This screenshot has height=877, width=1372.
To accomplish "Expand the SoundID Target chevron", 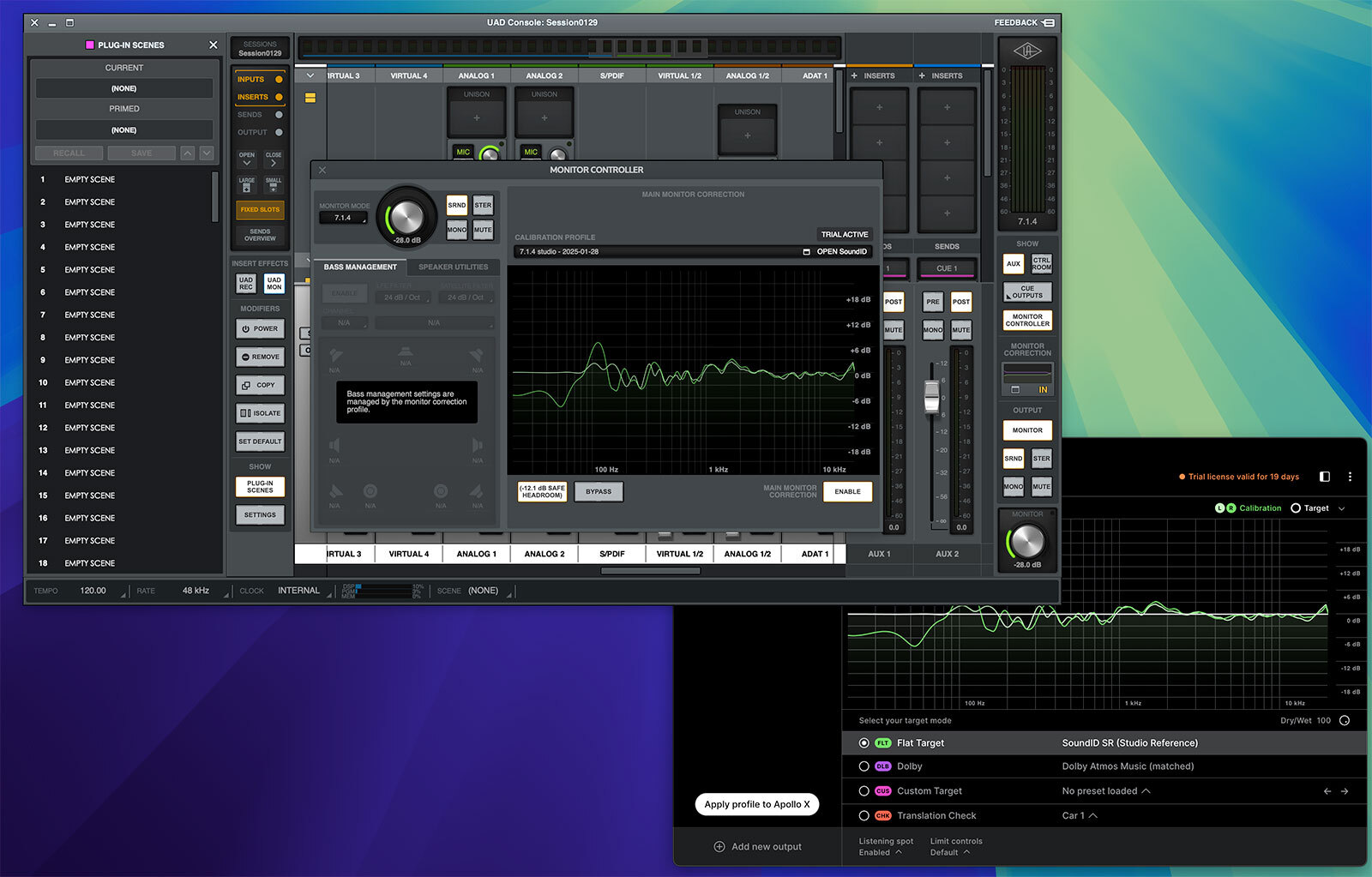I will [x=1342, y=508].
